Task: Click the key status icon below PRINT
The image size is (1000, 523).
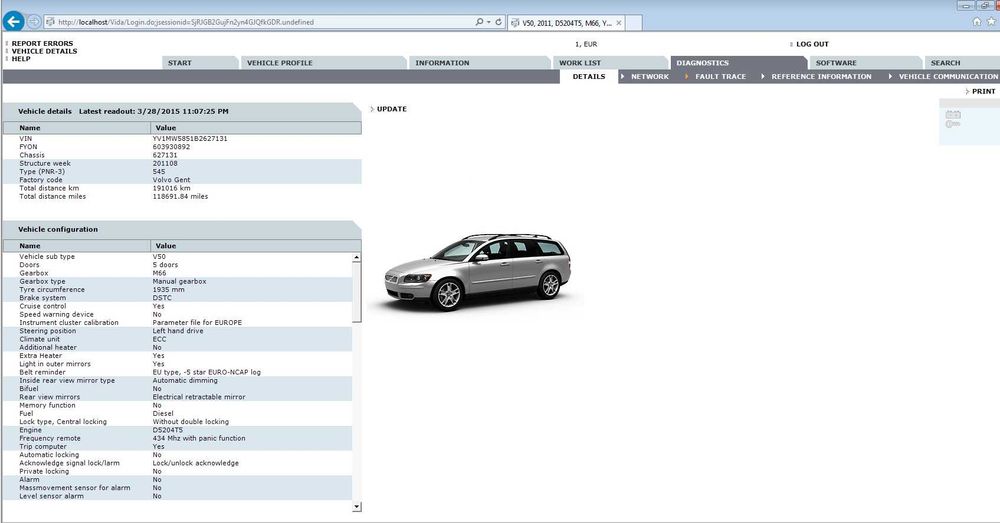Action: (953, 124)
